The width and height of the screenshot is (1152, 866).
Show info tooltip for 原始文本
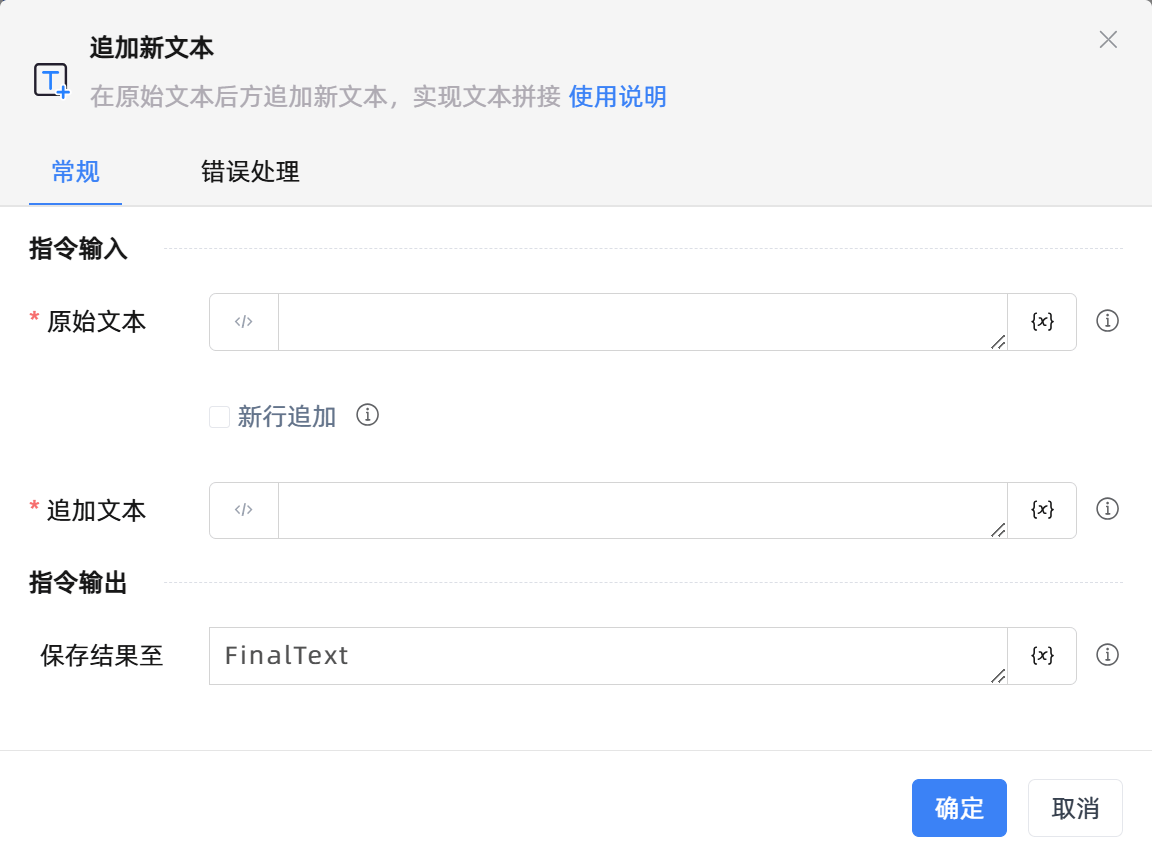click(x=1107, y=321)
